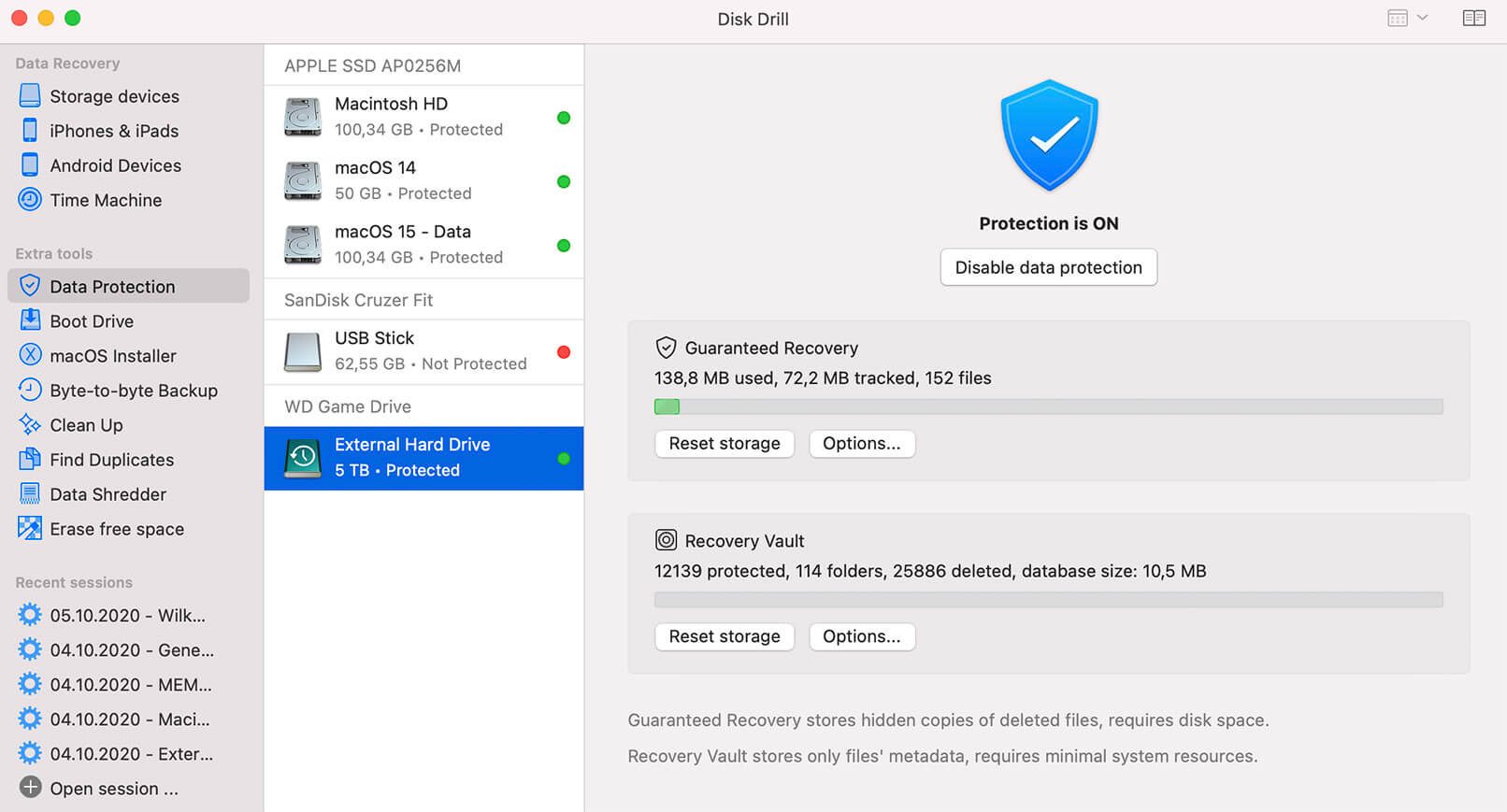Click the Recovery Vault icon

(x=666, y=540)
